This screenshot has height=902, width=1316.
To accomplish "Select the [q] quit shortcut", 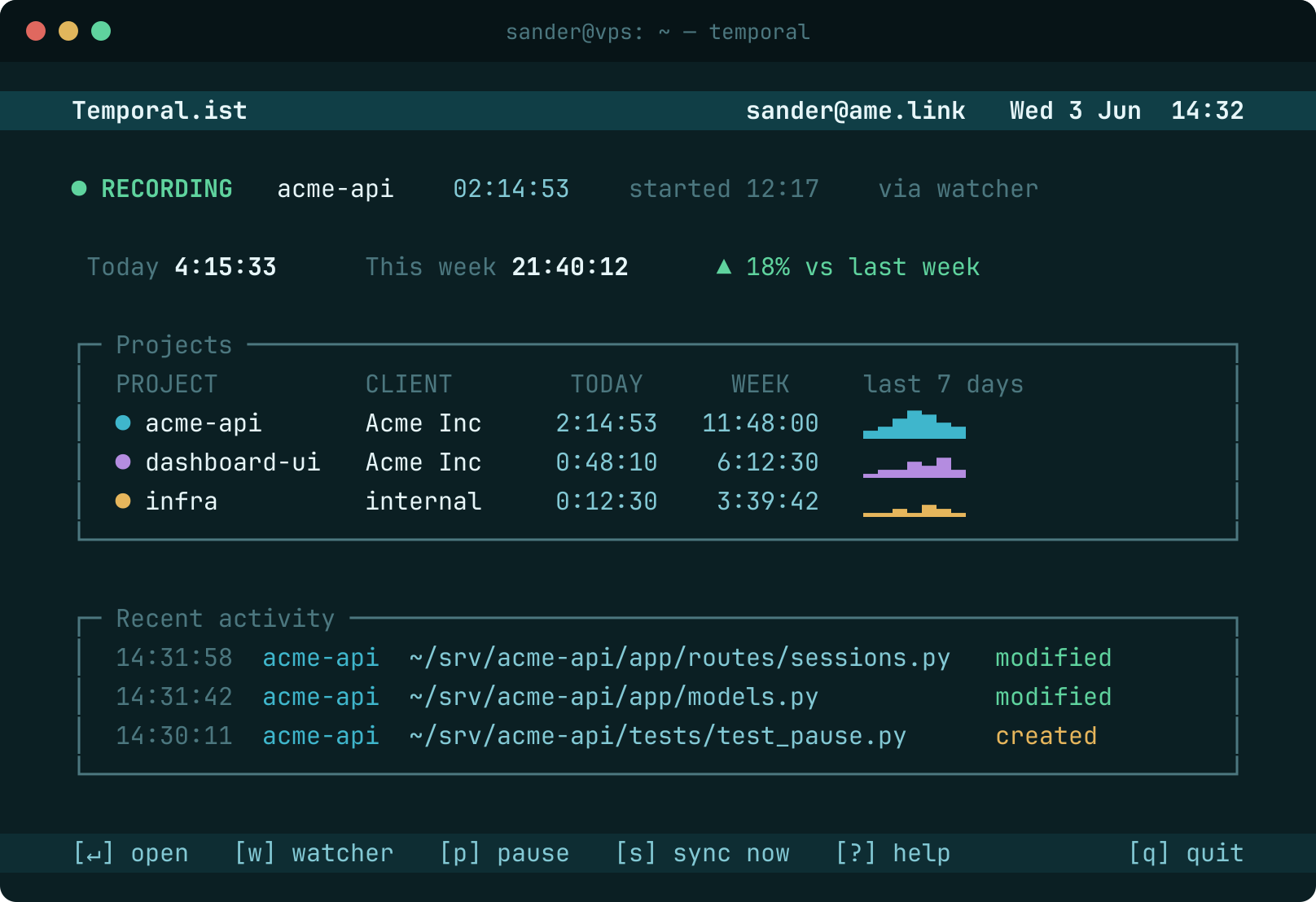I will coord(1187,853).
